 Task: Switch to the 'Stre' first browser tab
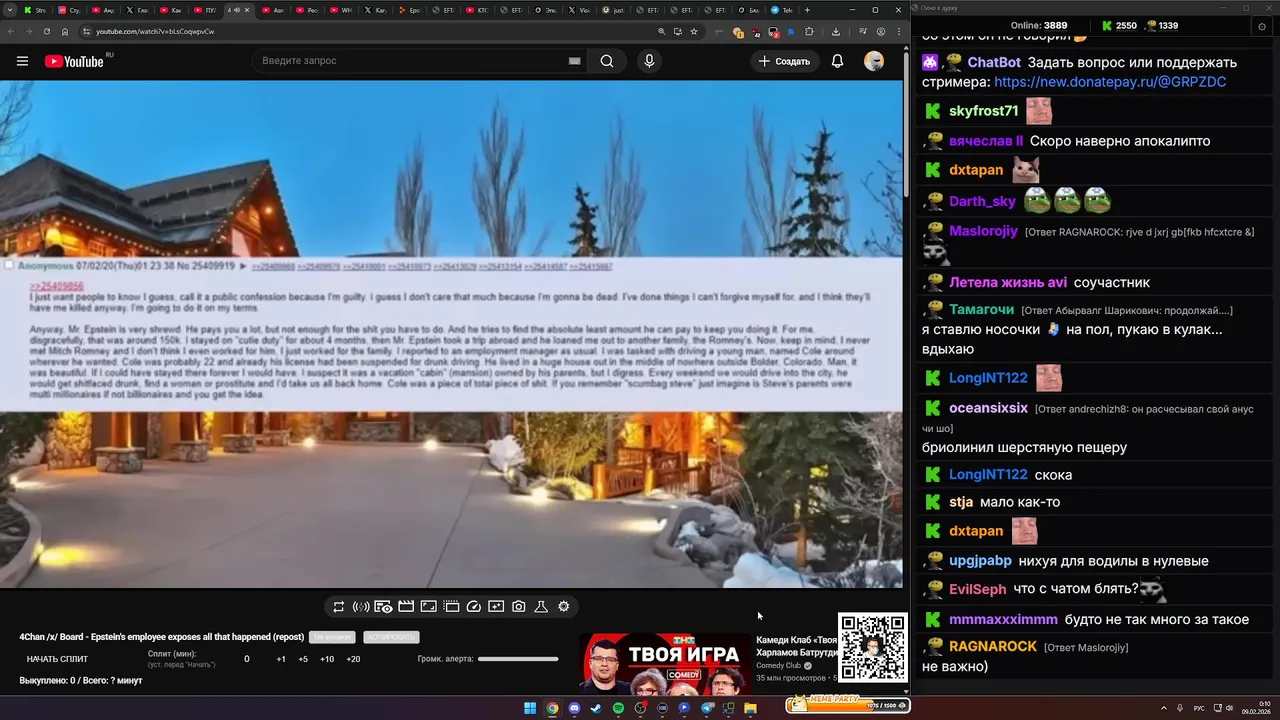(37, 10)
